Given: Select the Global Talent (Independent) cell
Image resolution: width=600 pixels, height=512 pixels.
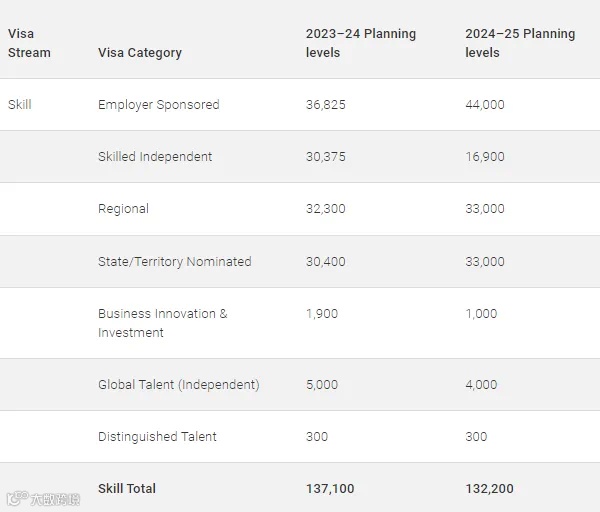Looking at the screenshot, I should 178,385.
